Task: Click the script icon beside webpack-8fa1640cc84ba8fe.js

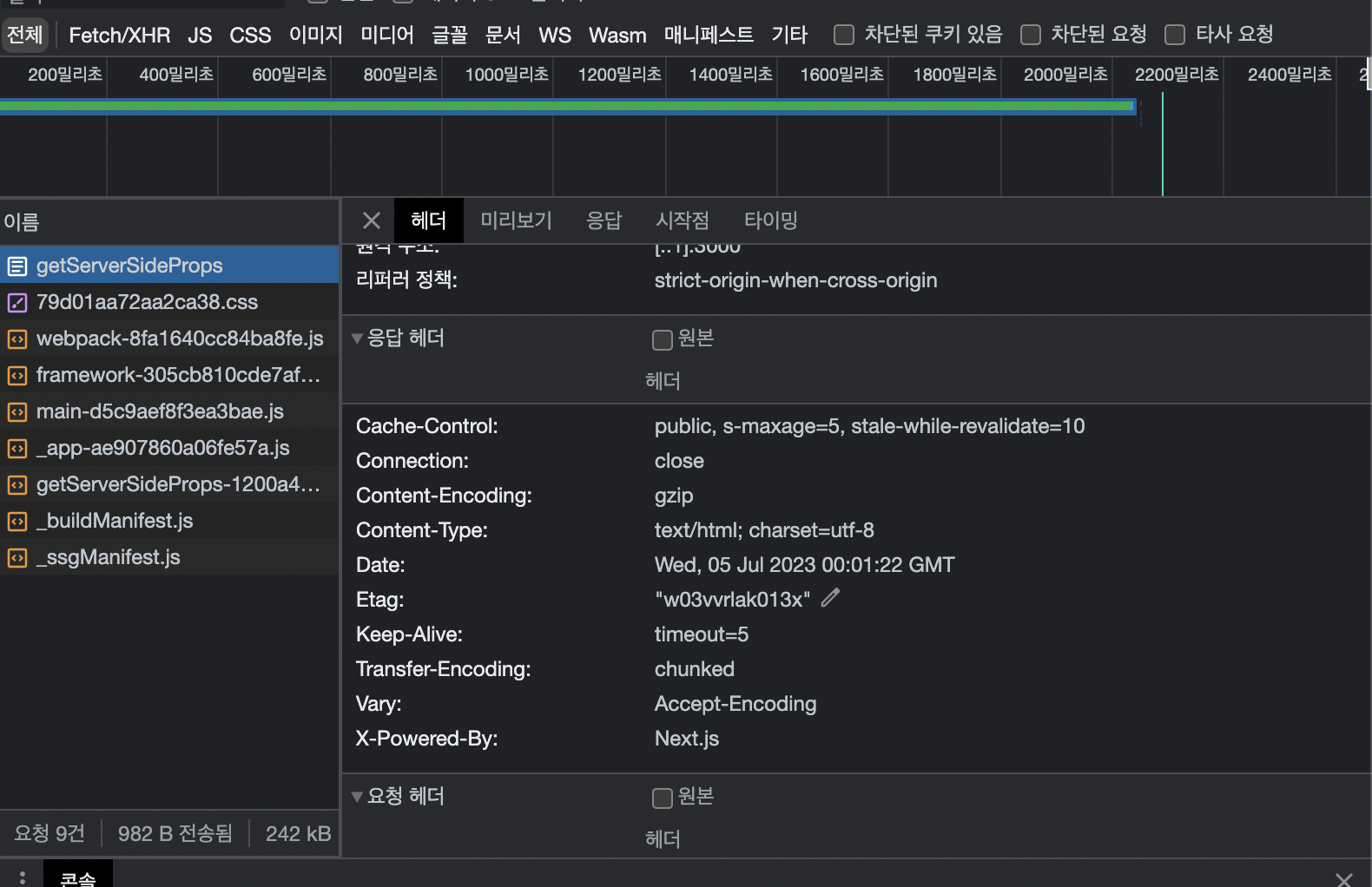Action: pos(17,339)
